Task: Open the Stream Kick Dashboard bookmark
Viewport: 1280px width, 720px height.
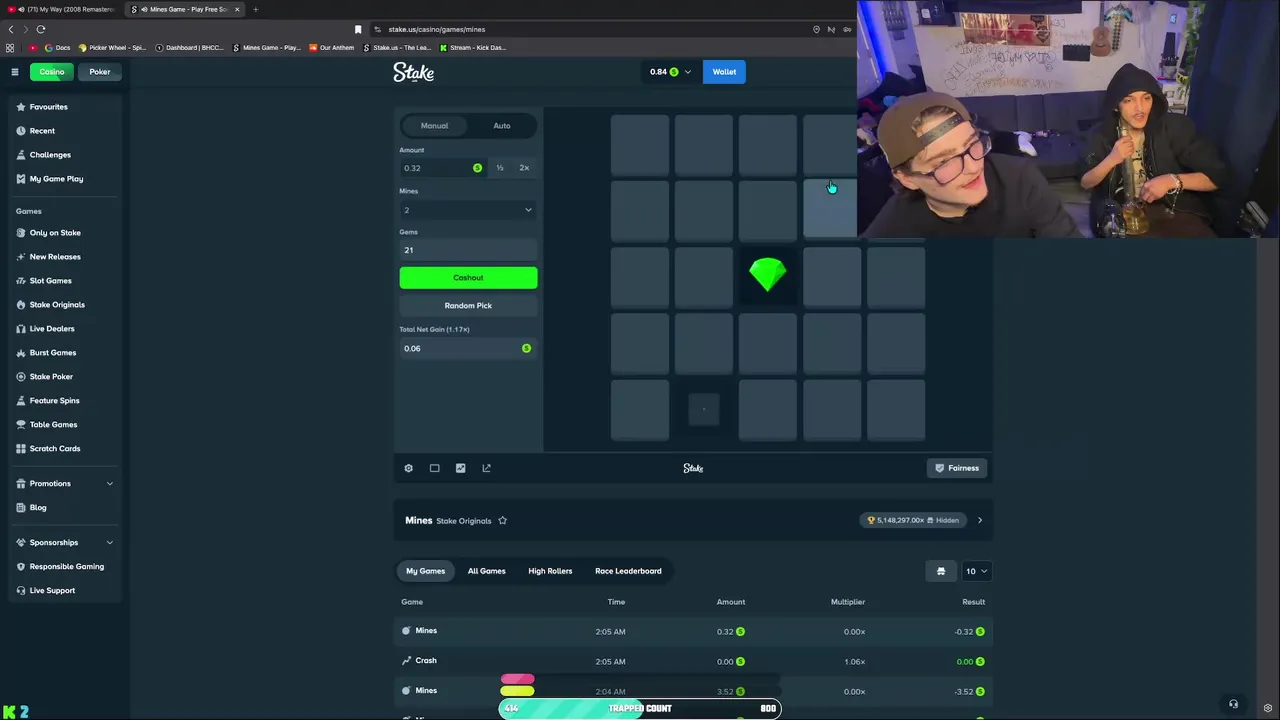Action: click(473, 48)
